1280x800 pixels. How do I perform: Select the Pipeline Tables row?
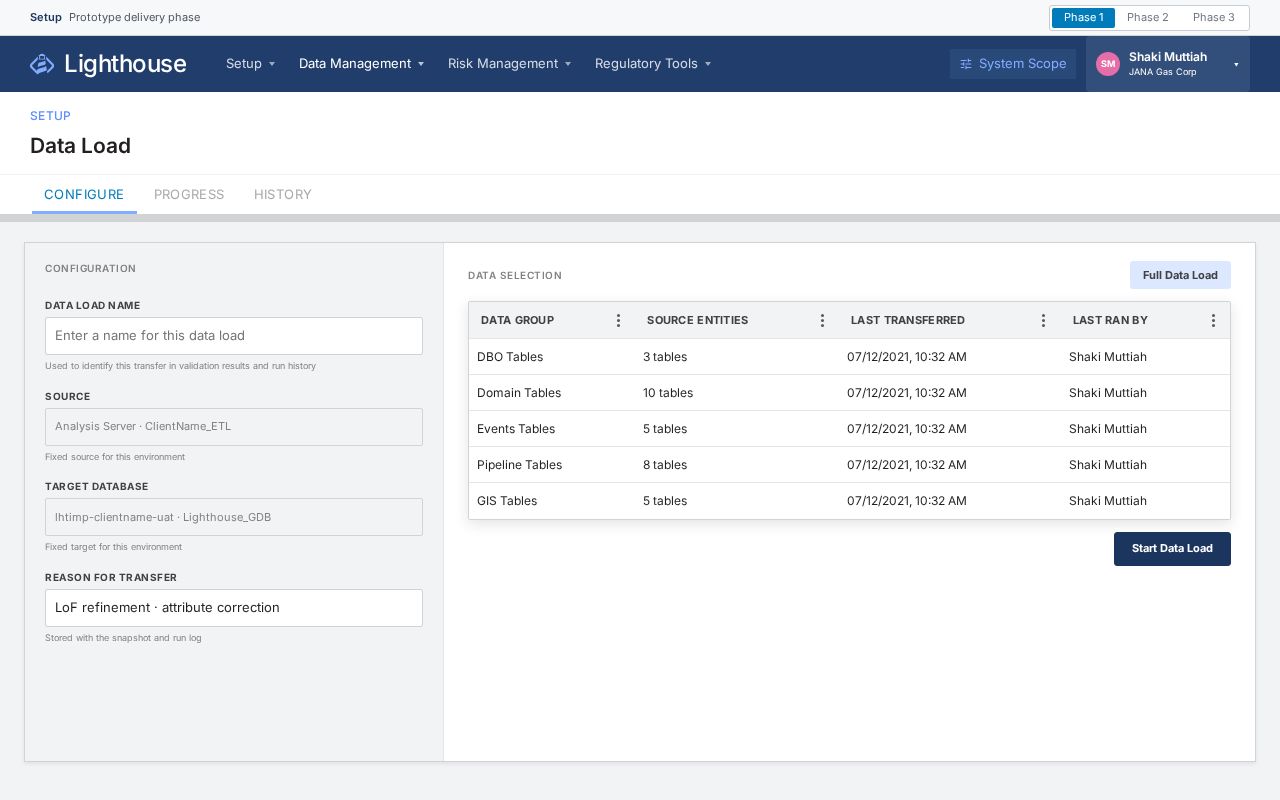[x=849, y=465]
